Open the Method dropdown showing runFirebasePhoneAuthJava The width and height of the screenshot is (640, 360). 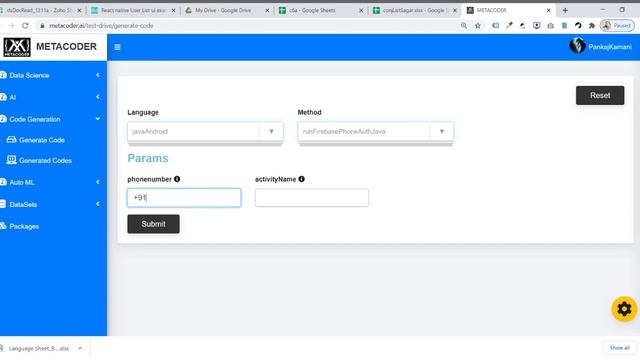[376, 131]
